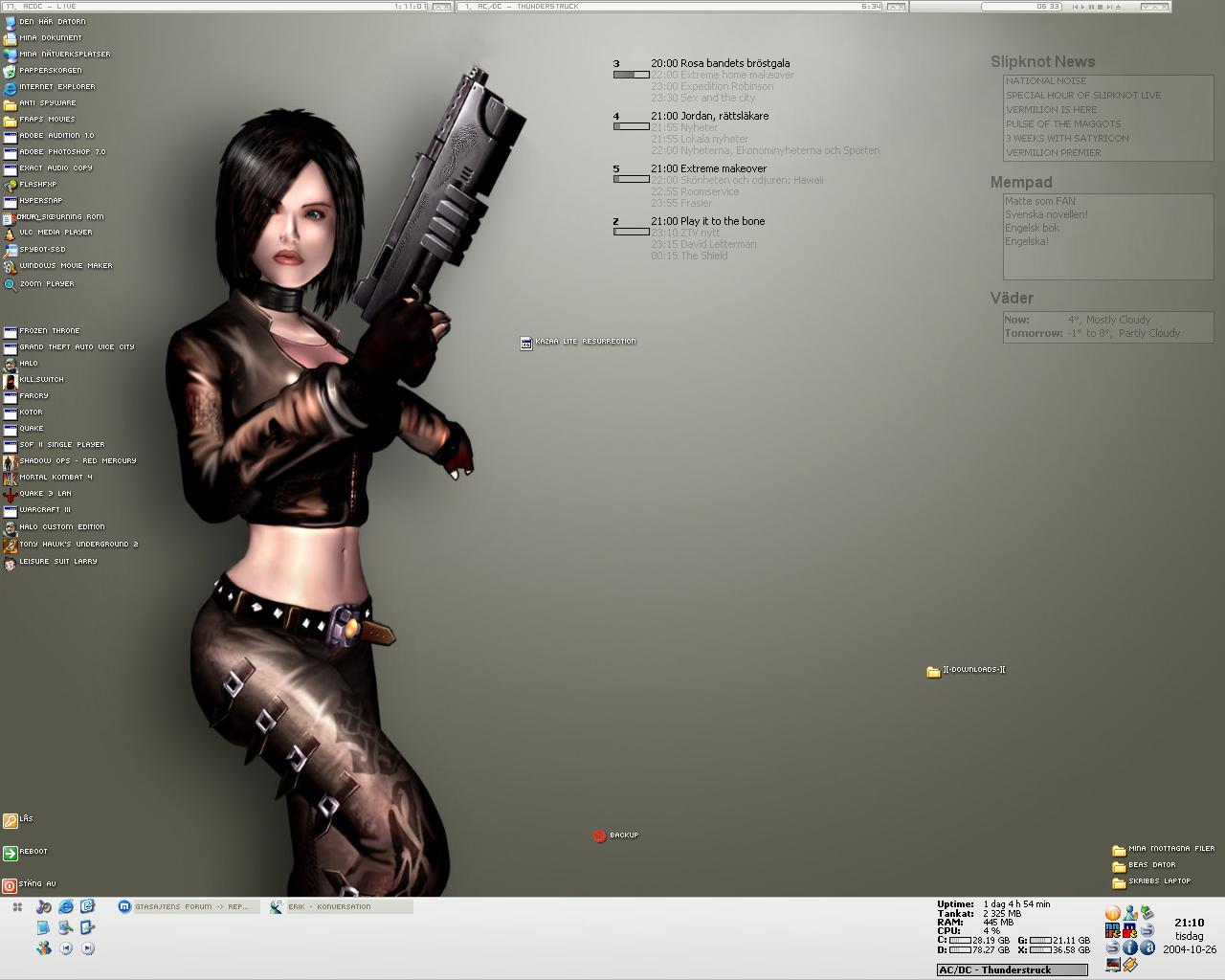Launch the Adobe Photoshop 7.0 shortcut
Image resolution: width=1225 pixels, height=980 pixels.
click(x=55, y=152)
